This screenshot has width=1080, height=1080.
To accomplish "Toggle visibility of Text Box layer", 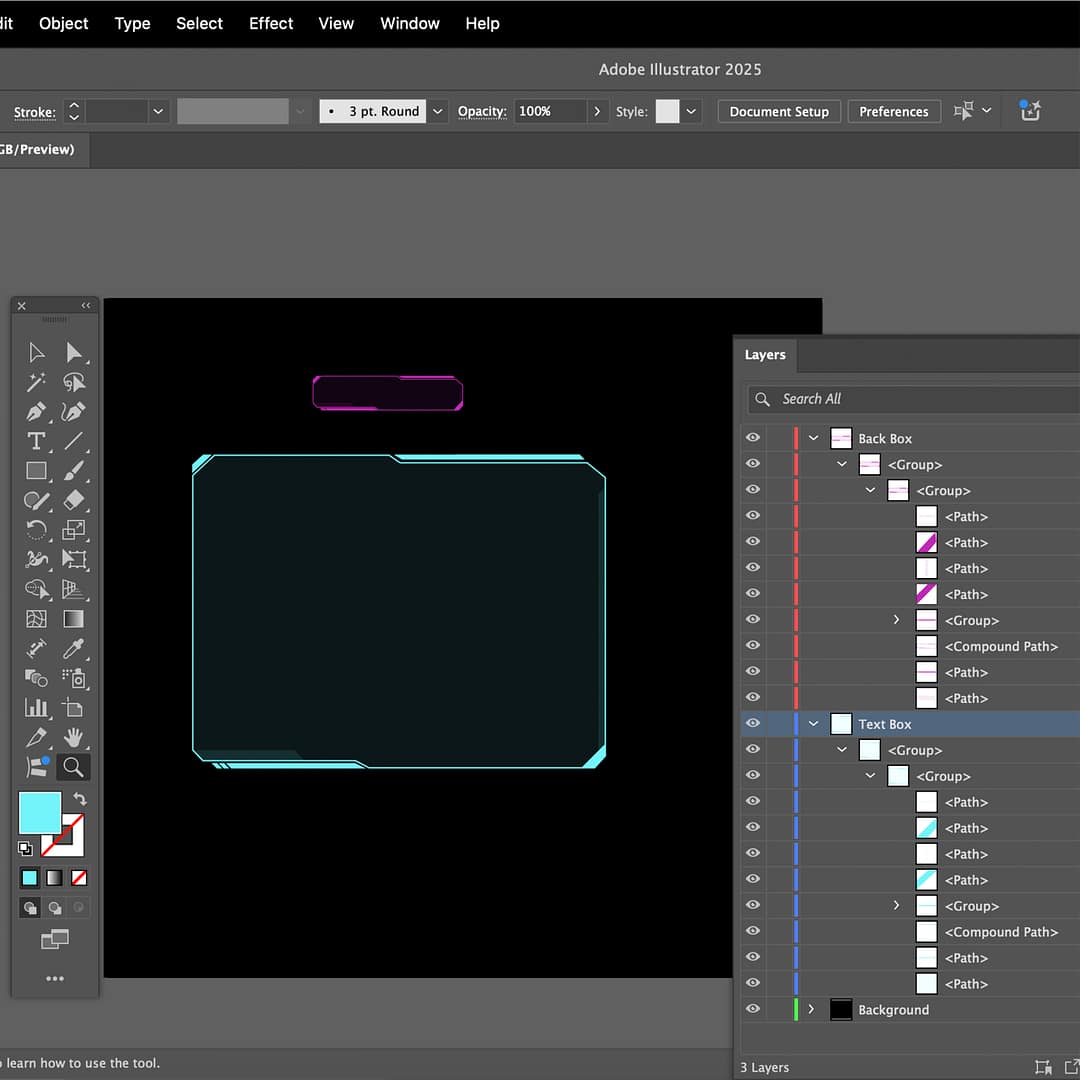I will (x=753, y=724).
